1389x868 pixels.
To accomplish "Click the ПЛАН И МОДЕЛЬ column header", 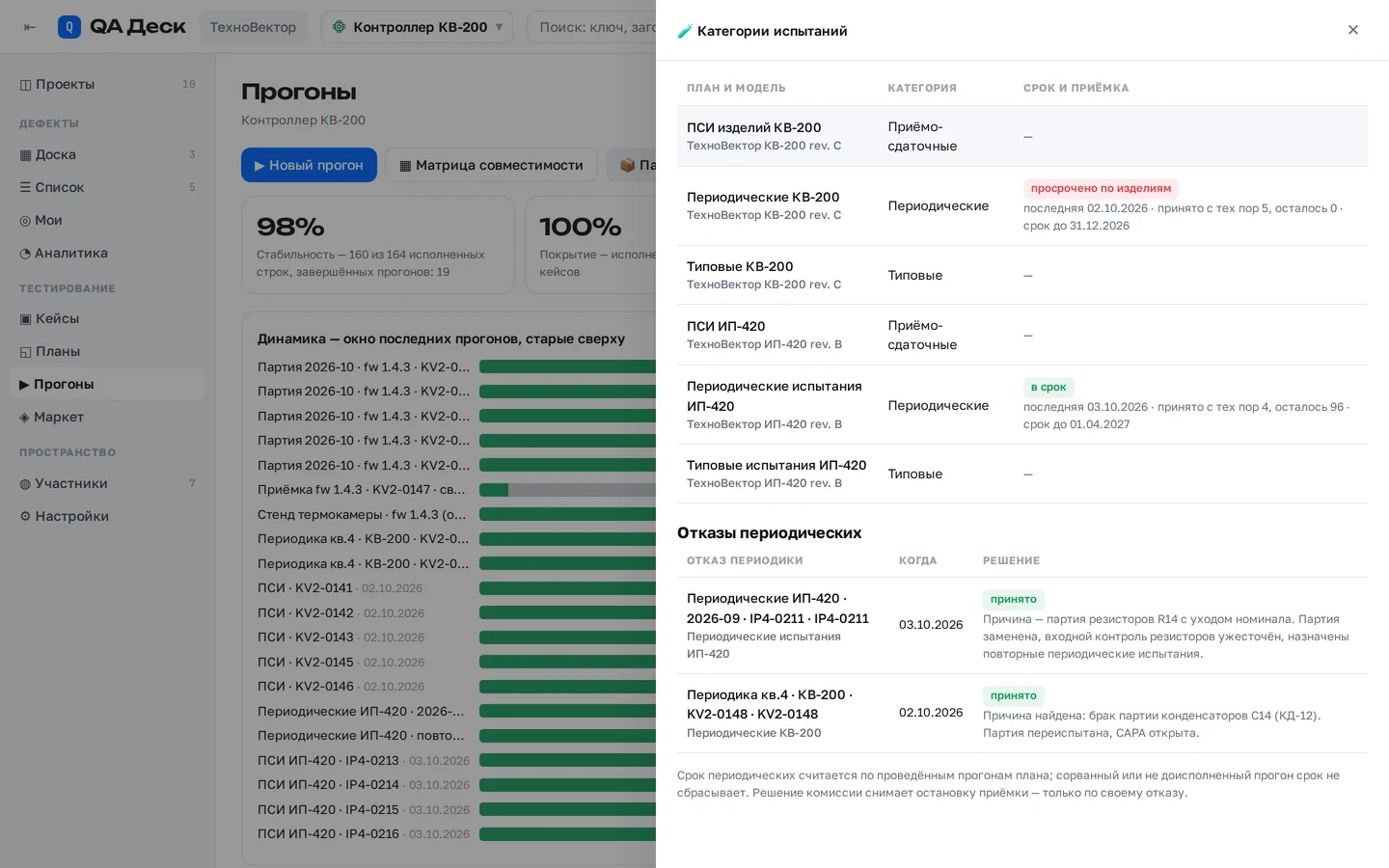I will coord(736,88).
